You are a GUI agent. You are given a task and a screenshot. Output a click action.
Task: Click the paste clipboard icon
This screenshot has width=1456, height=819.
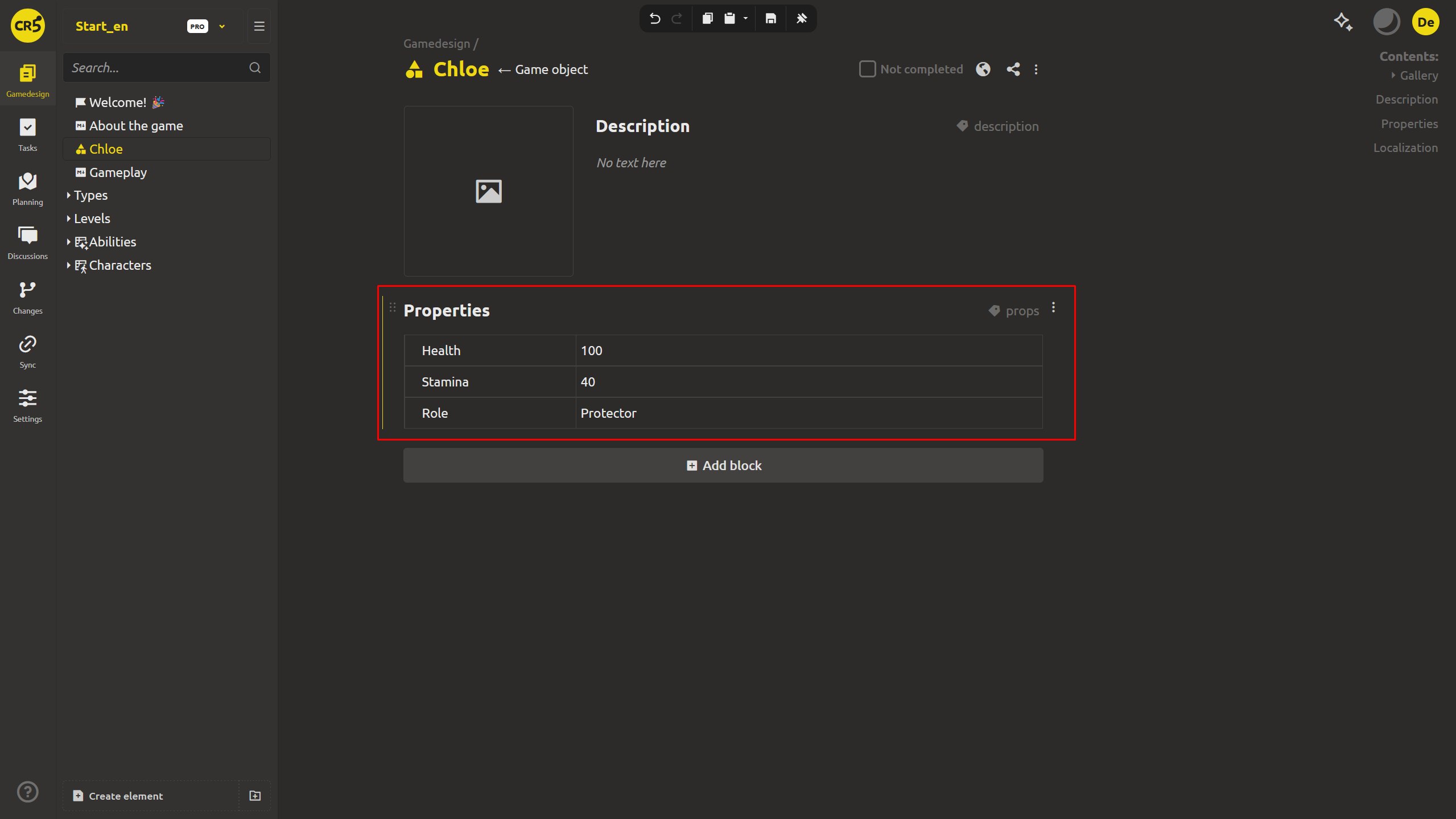[x=729, y=19]
